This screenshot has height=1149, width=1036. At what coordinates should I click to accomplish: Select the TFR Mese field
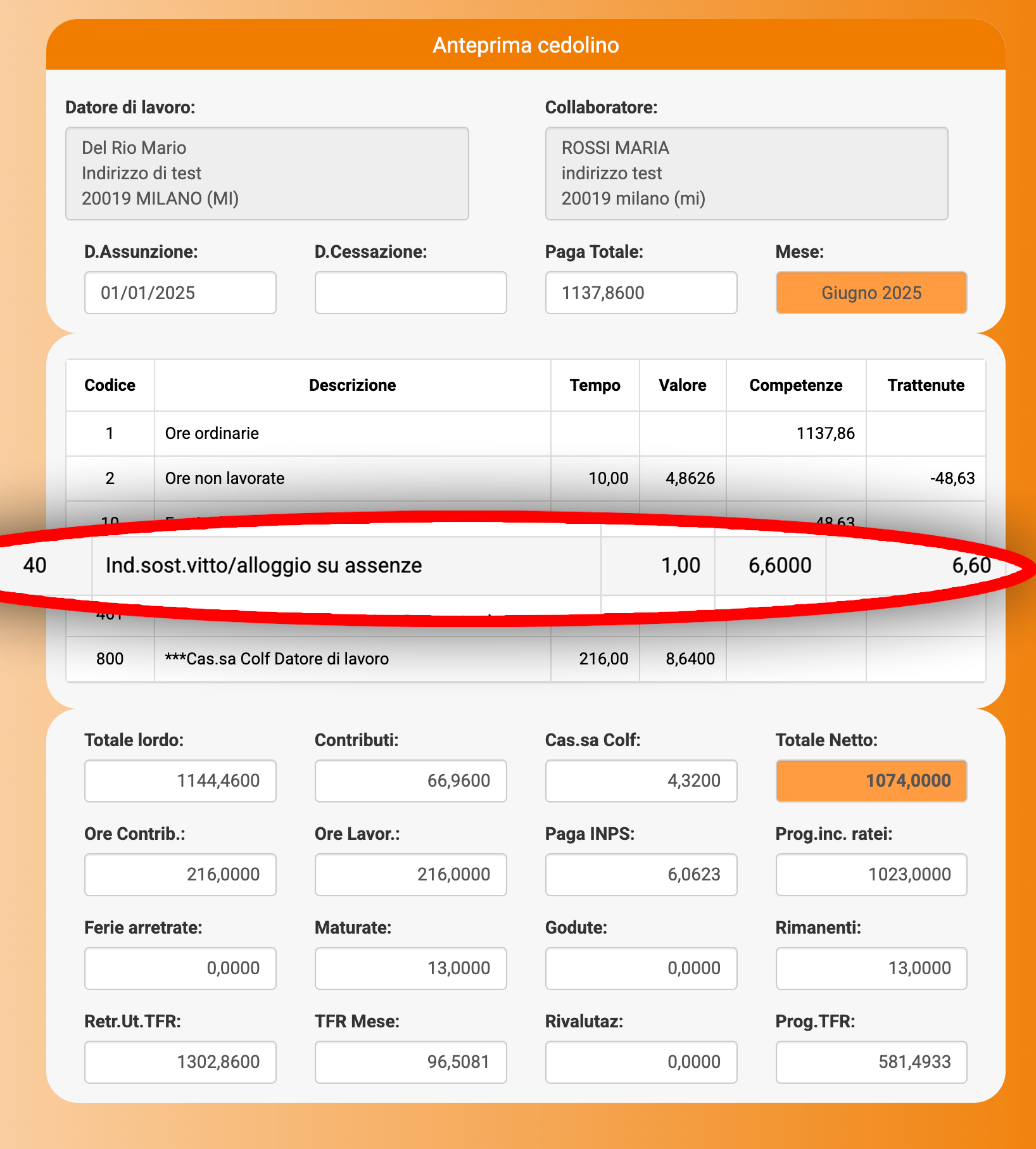coord(410,1062)
